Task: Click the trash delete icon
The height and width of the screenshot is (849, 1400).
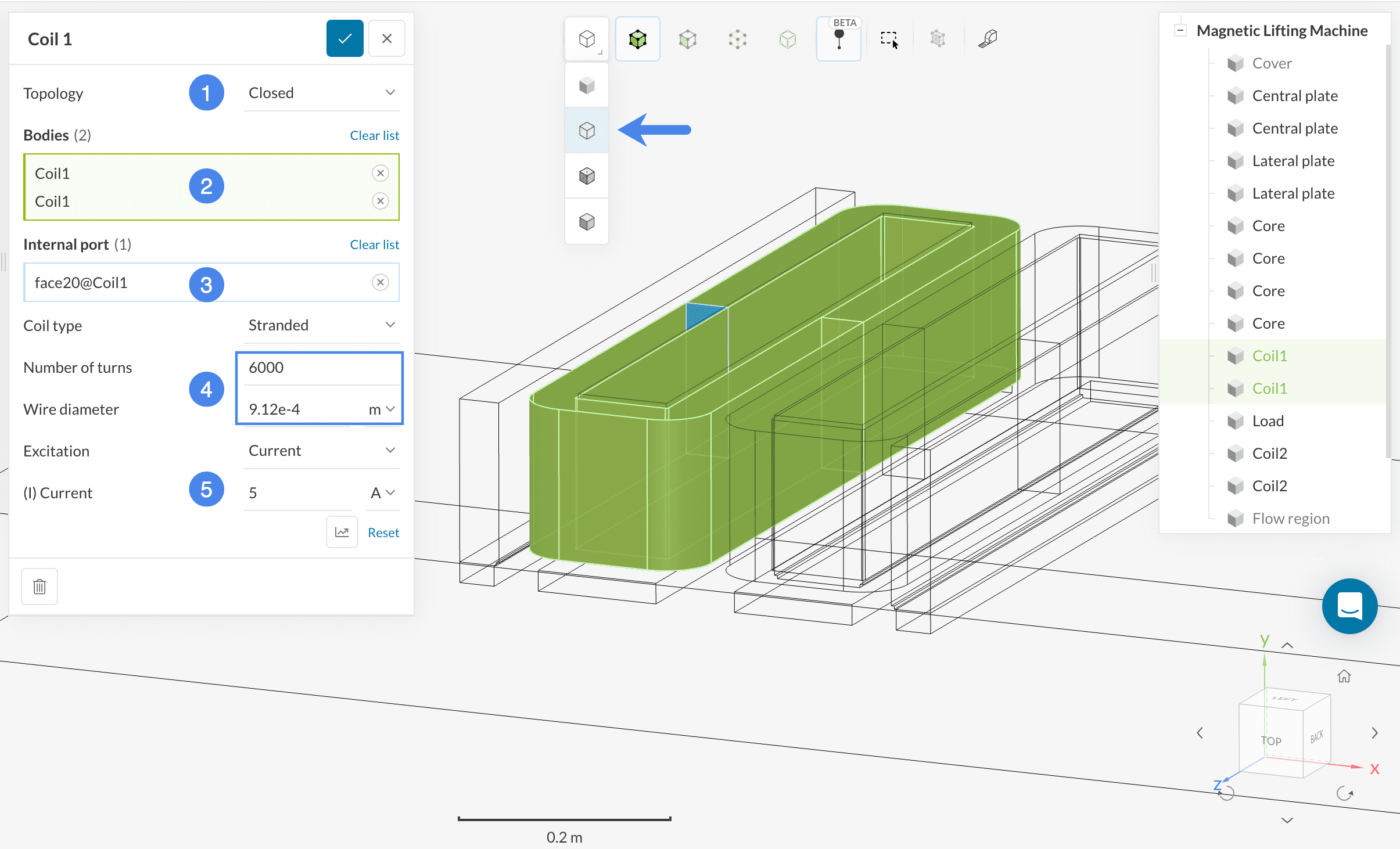Action: click(x=40, y=586)
